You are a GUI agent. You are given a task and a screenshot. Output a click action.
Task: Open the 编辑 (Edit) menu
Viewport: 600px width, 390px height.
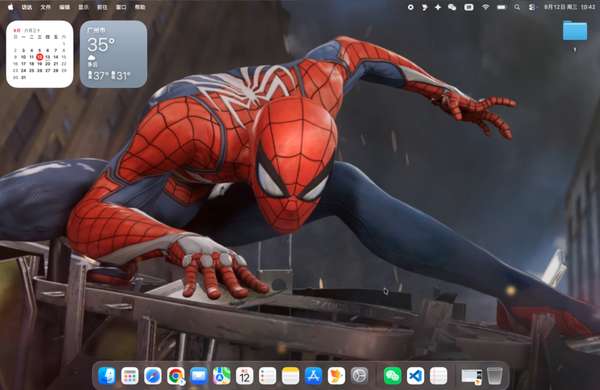pos(65,7)
